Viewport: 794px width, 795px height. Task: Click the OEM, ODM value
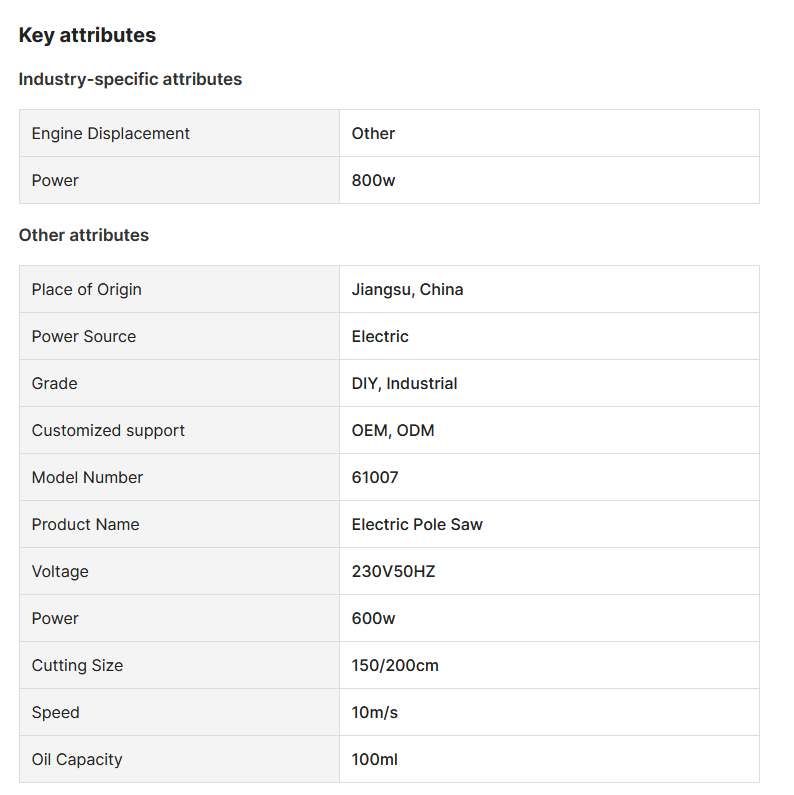[x=393, y=430]
